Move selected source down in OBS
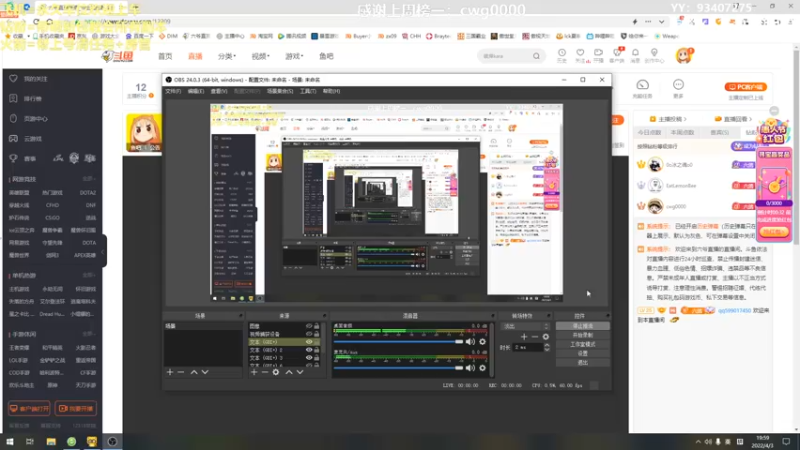Image resolution: width=800 pixels, height=450 pixels. [300, 372]
